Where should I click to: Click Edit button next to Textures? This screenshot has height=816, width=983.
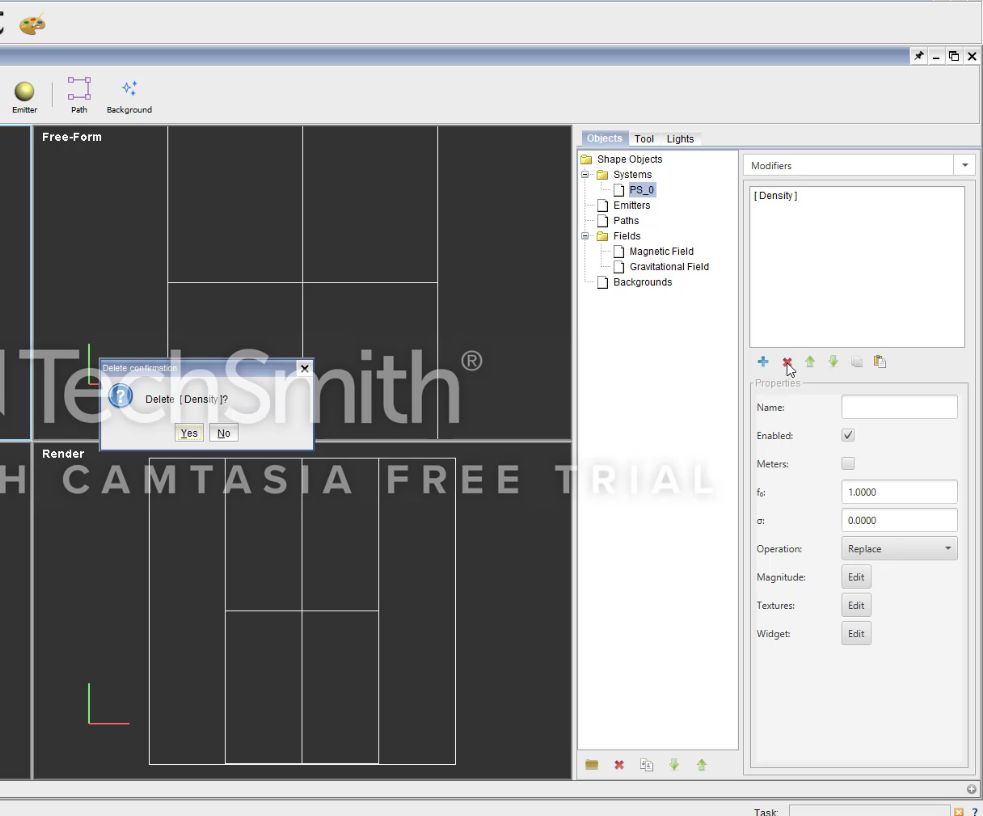point(856,605)
